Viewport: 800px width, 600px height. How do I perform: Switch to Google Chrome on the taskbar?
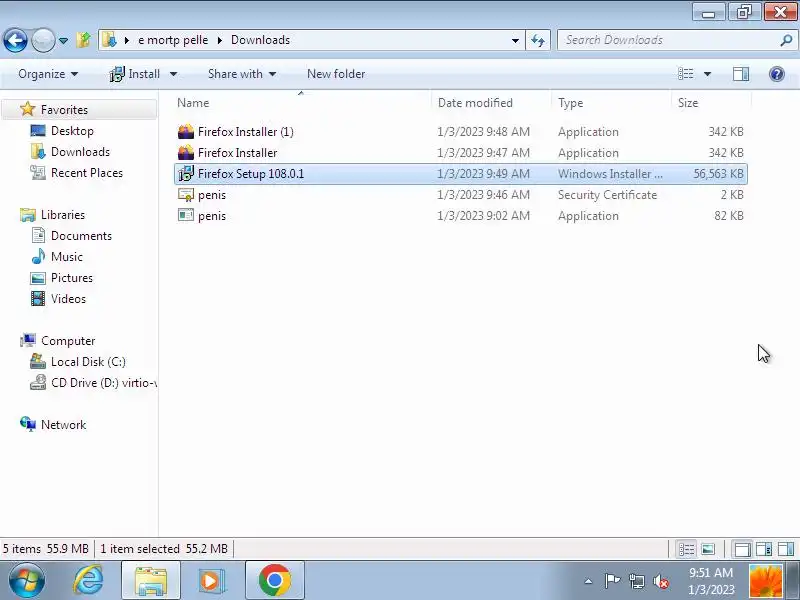click(x=275, y=580)
